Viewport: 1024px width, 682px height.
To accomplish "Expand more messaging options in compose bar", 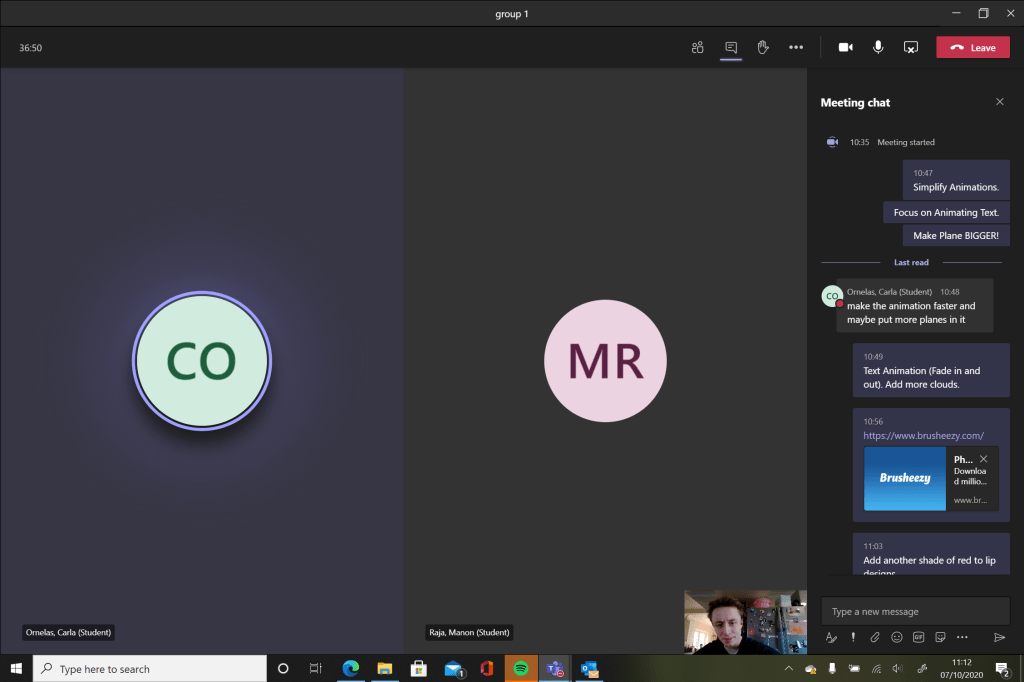I will [x=962, y=637].
